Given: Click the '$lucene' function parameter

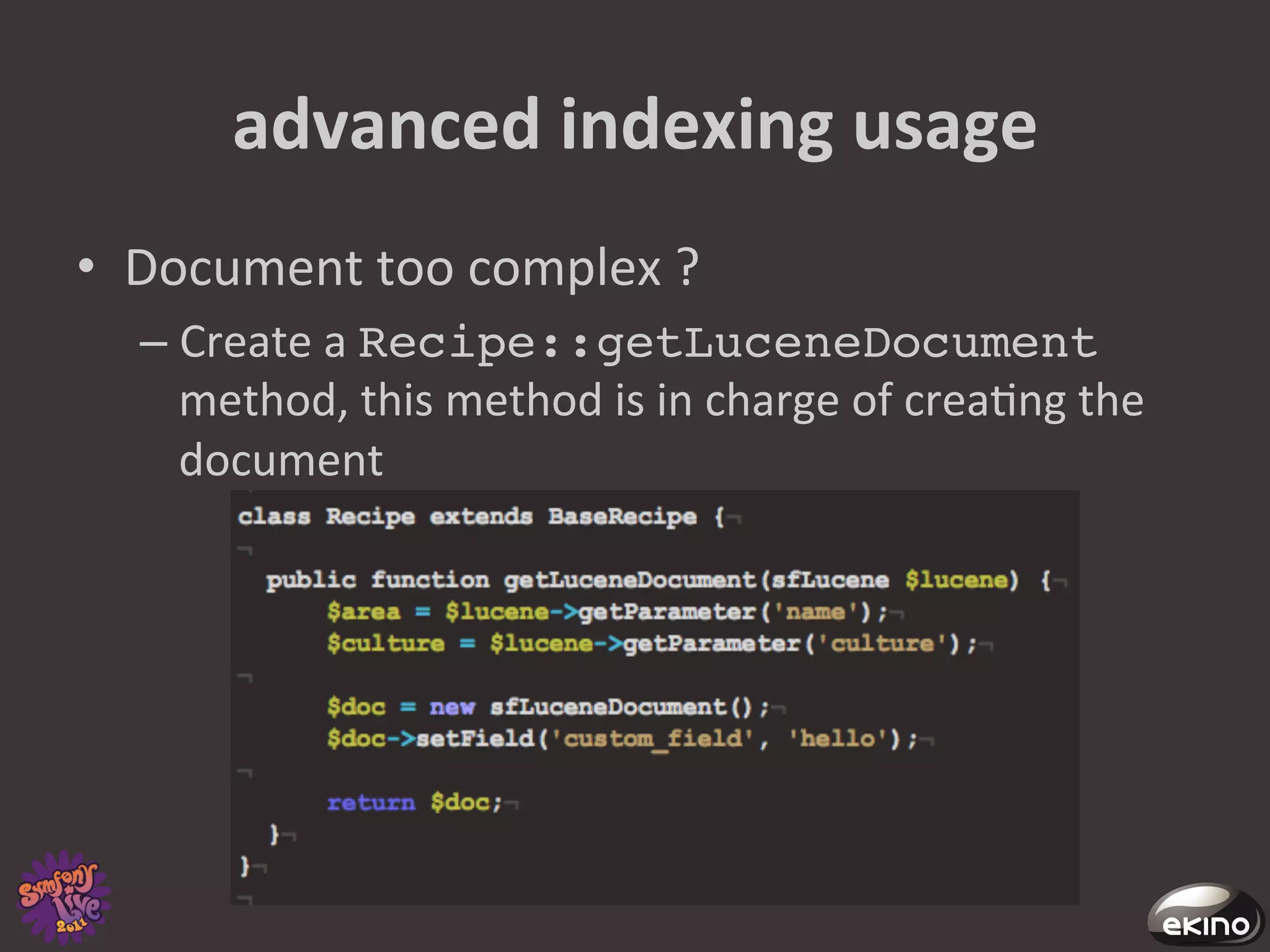Looking at the screenshot, I should point(956,580).
